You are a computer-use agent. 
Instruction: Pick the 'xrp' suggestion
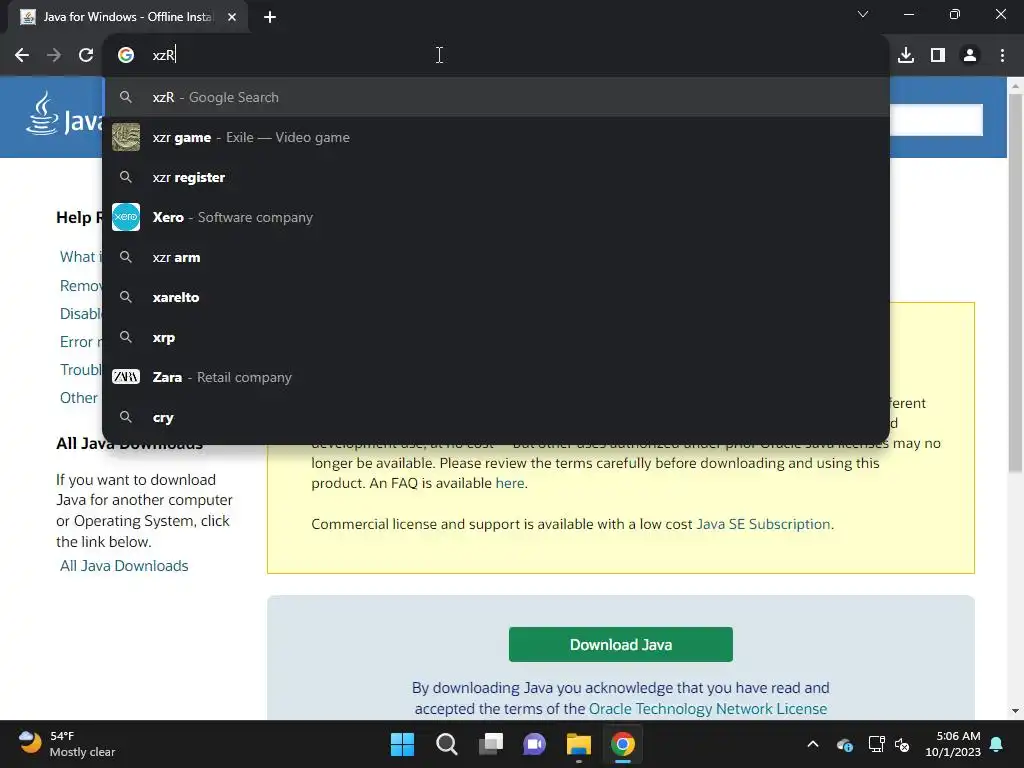pyautogui.click(x=496, y=338)
